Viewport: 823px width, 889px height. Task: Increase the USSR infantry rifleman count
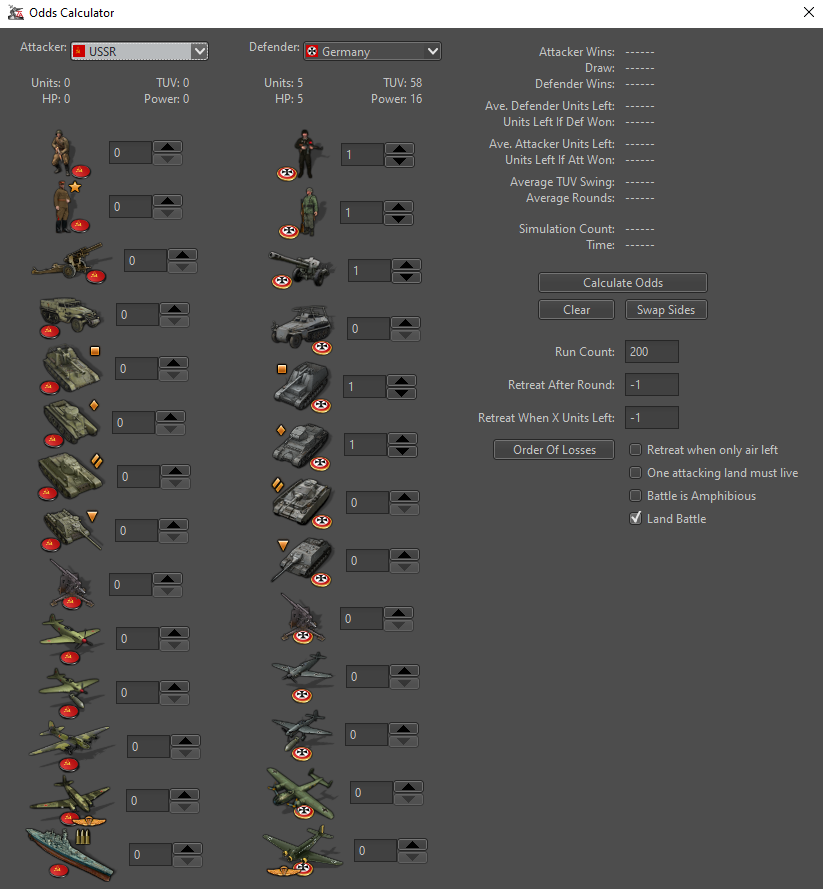(x=167, y=147)
